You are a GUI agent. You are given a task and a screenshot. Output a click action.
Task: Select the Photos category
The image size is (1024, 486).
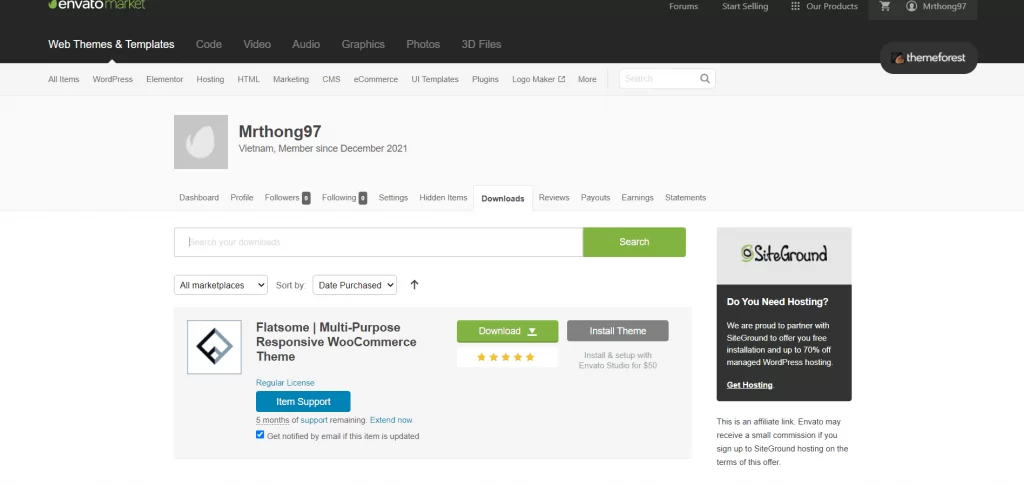[423, 44]
